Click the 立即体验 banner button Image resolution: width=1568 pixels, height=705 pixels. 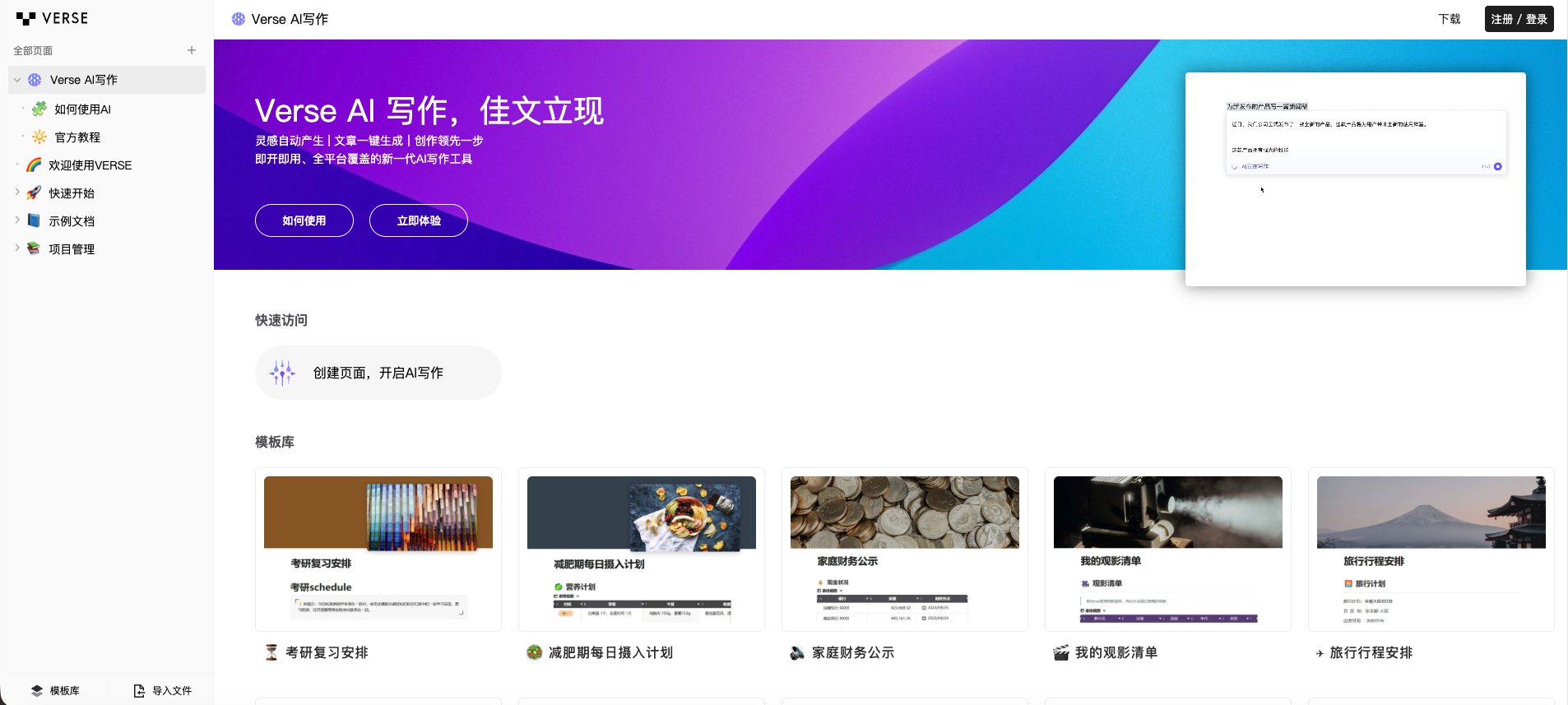[419, 220]
